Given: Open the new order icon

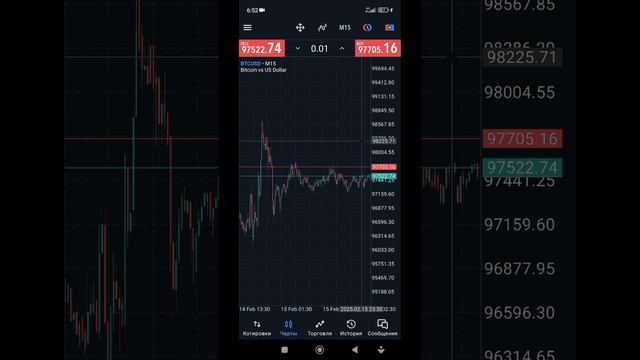Looking at the screenshot, I should tap(389, 27).
